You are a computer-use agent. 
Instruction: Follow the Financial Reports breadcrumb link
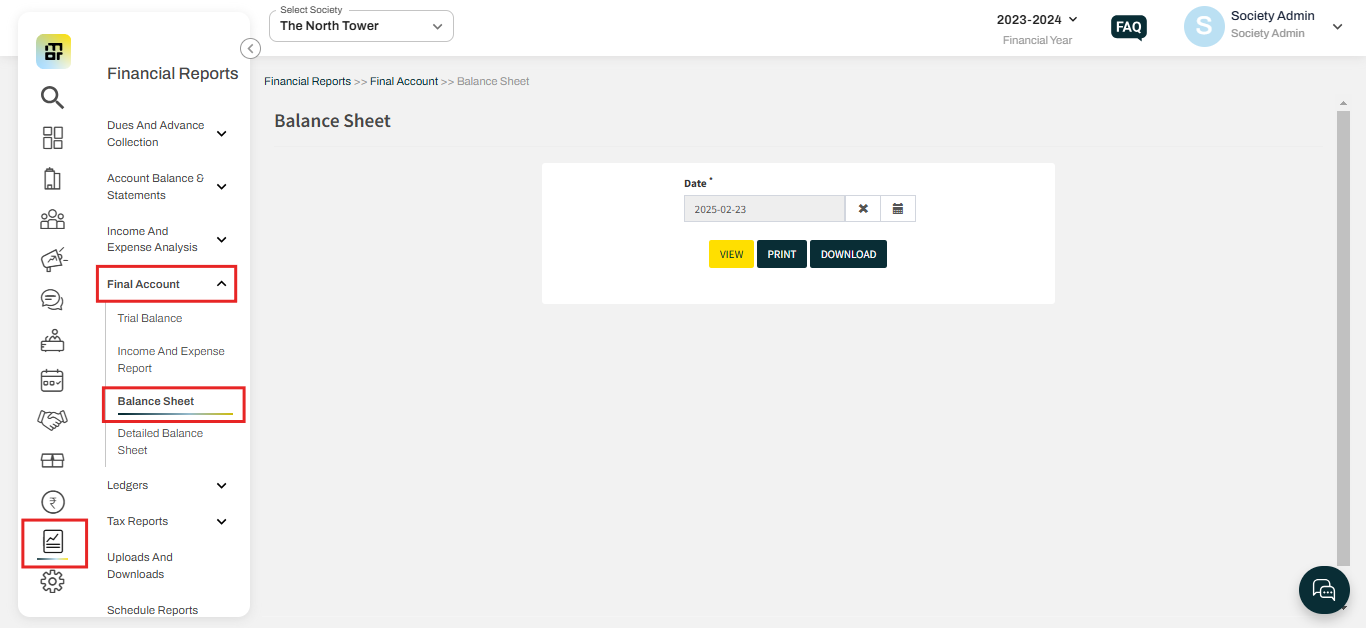308,81
